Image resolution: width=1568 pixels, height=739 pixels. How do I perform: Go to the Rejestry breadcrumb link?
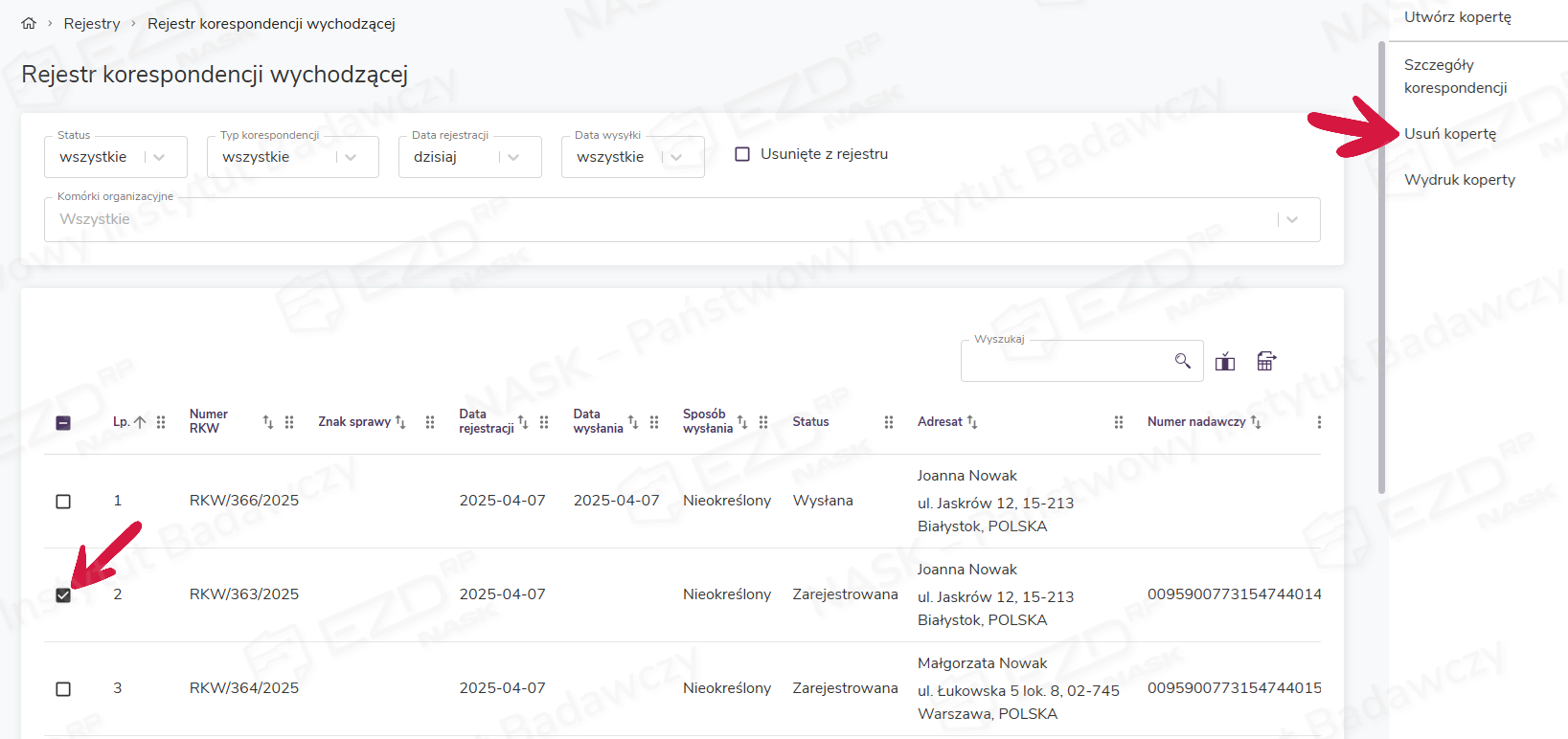(92, 23)
